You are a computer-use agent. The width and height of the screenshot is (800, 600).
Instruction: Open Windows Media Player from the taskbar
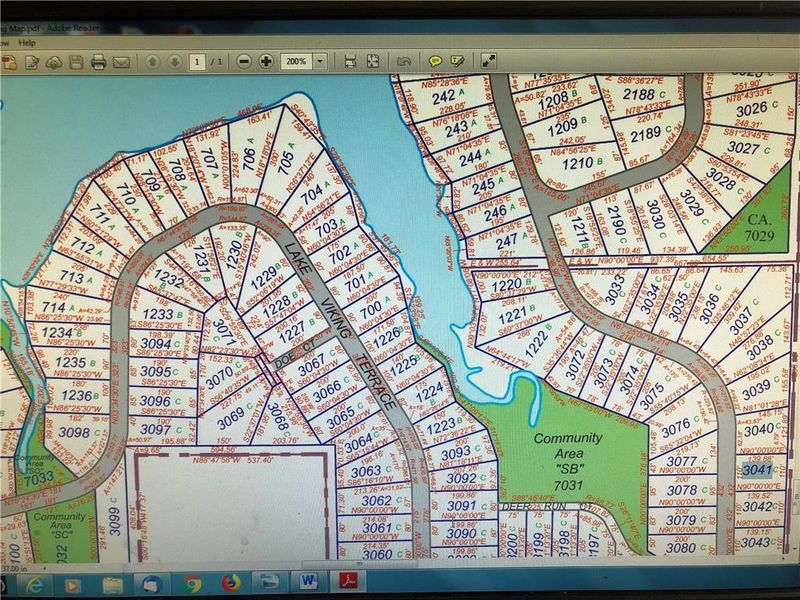[72, 585]
